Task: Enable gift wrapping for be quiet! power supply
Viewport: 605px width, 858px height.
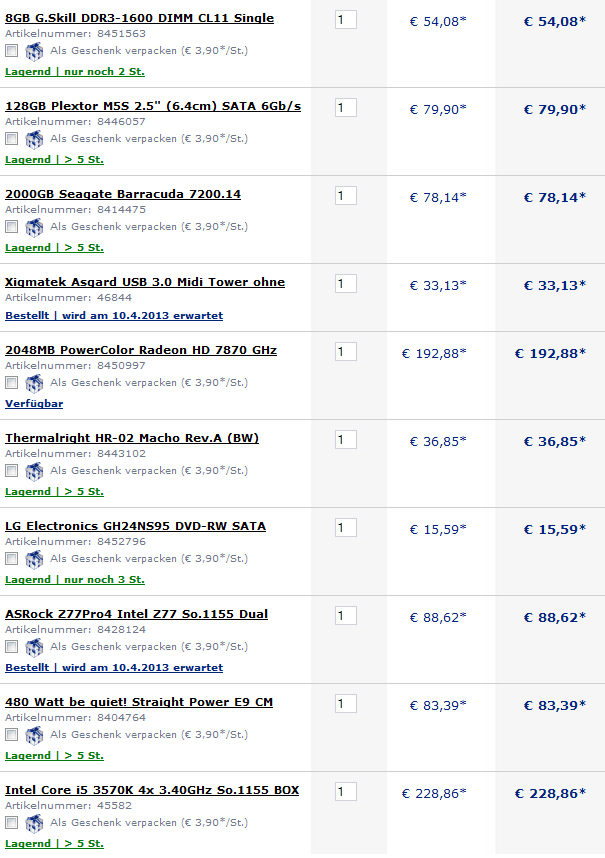Action: pyautogui.click(x=11, y=735)
